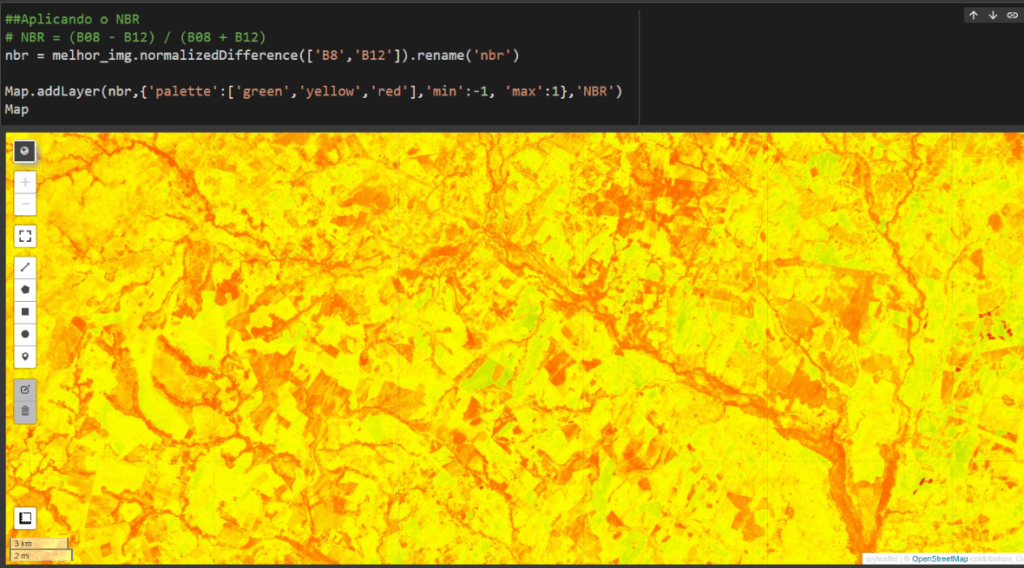Image resolution: width=1024 pixels, height=568 pixels.
Task: Select the place marker tool
Action: pos(25,356)
